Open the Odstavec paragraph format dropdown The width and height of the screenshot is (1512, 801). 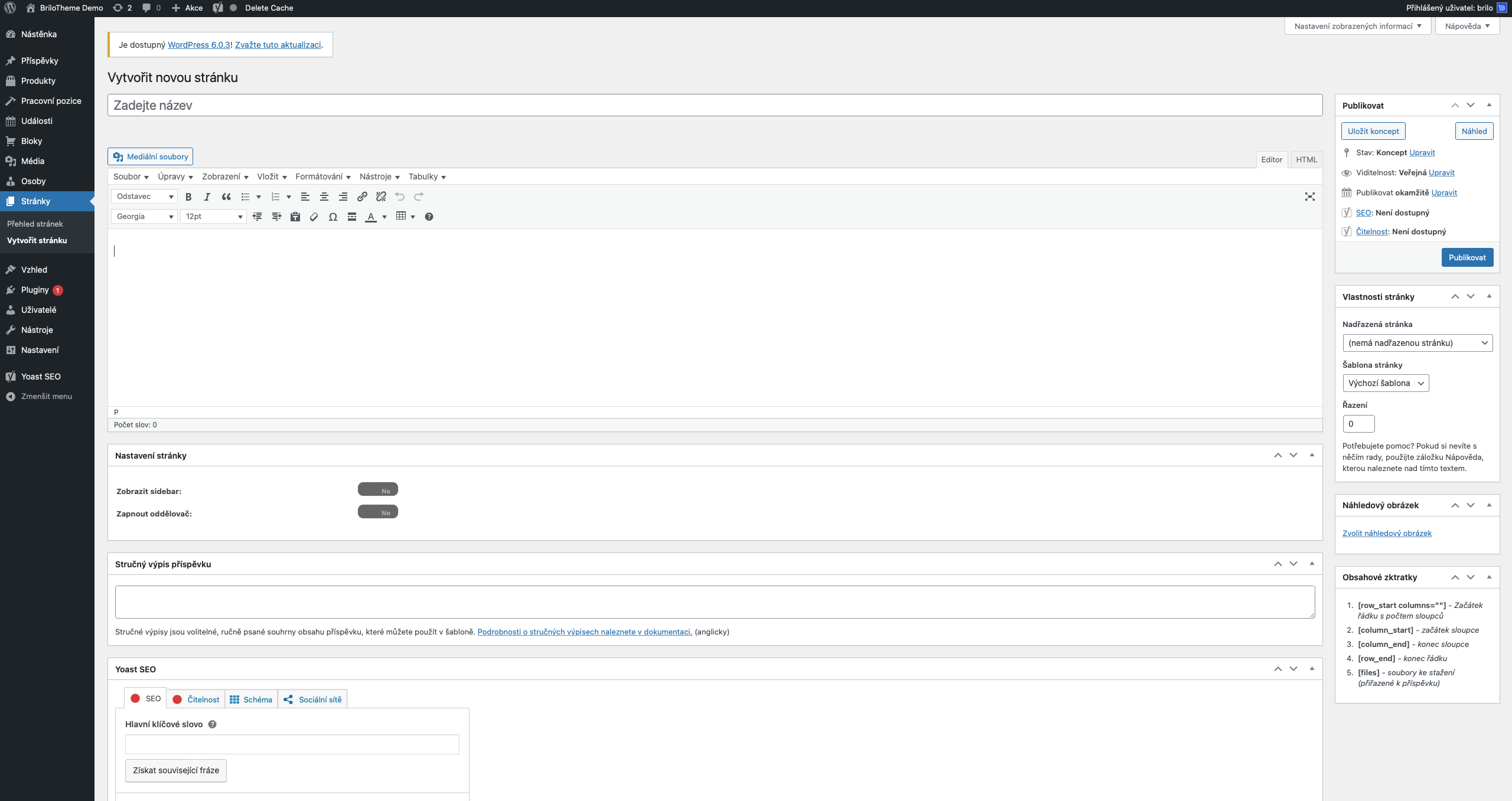144,197
